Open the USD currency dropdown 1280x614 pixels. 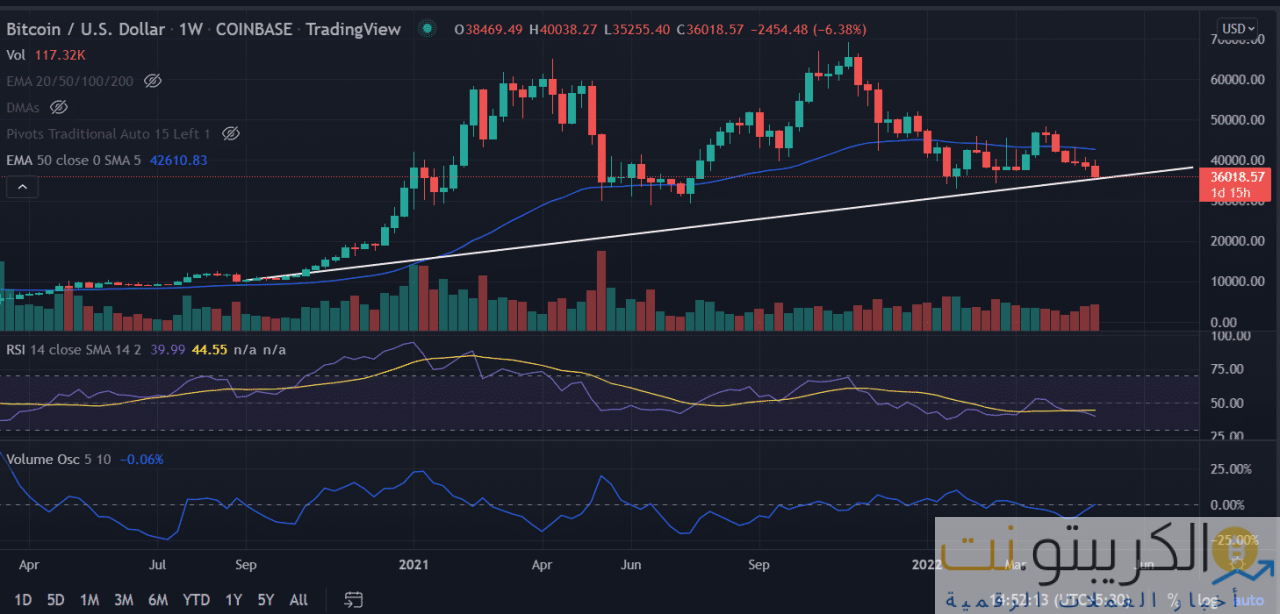1237,28
